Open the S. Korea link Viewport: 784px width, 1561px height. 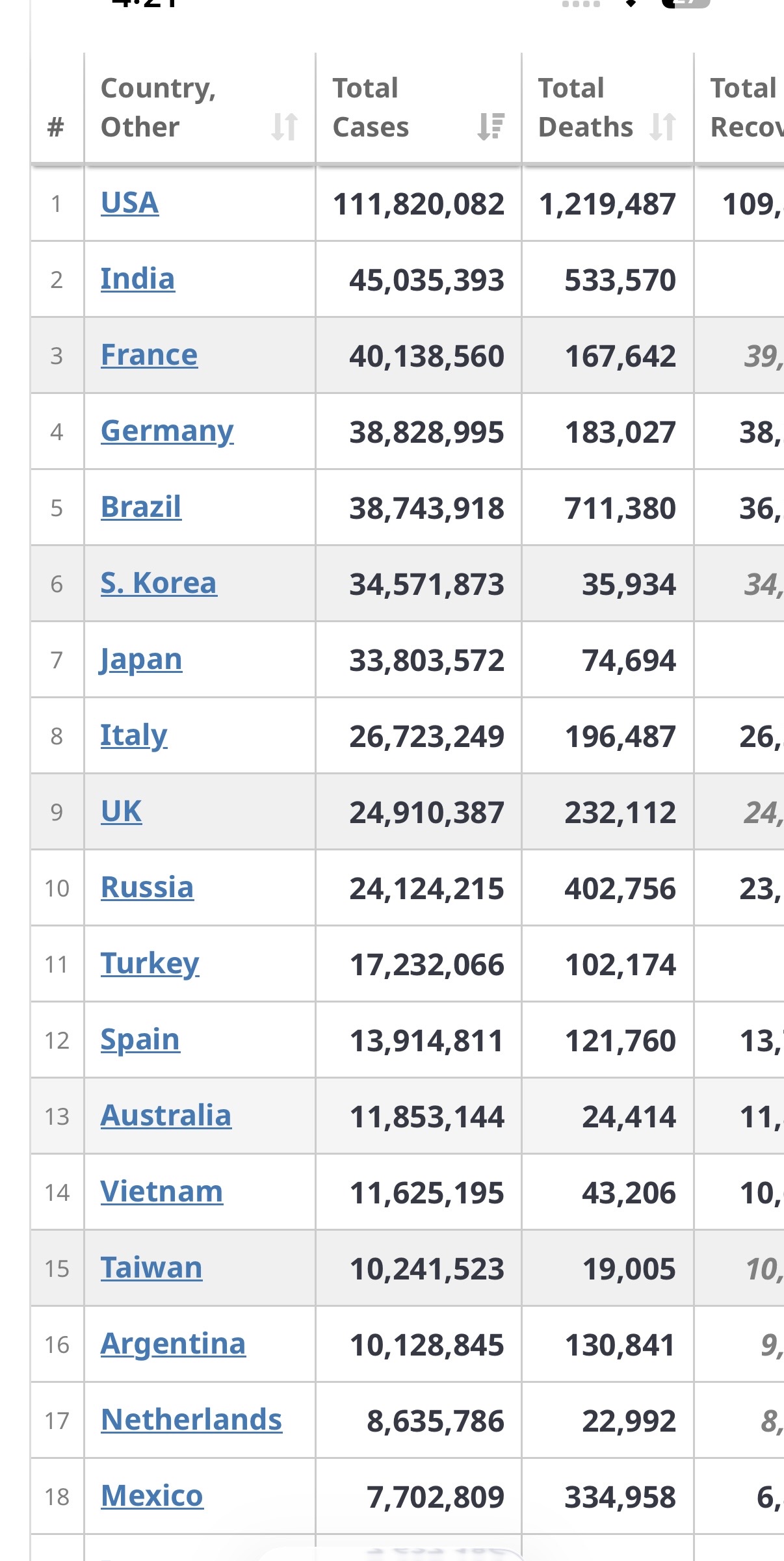(159, 583)
